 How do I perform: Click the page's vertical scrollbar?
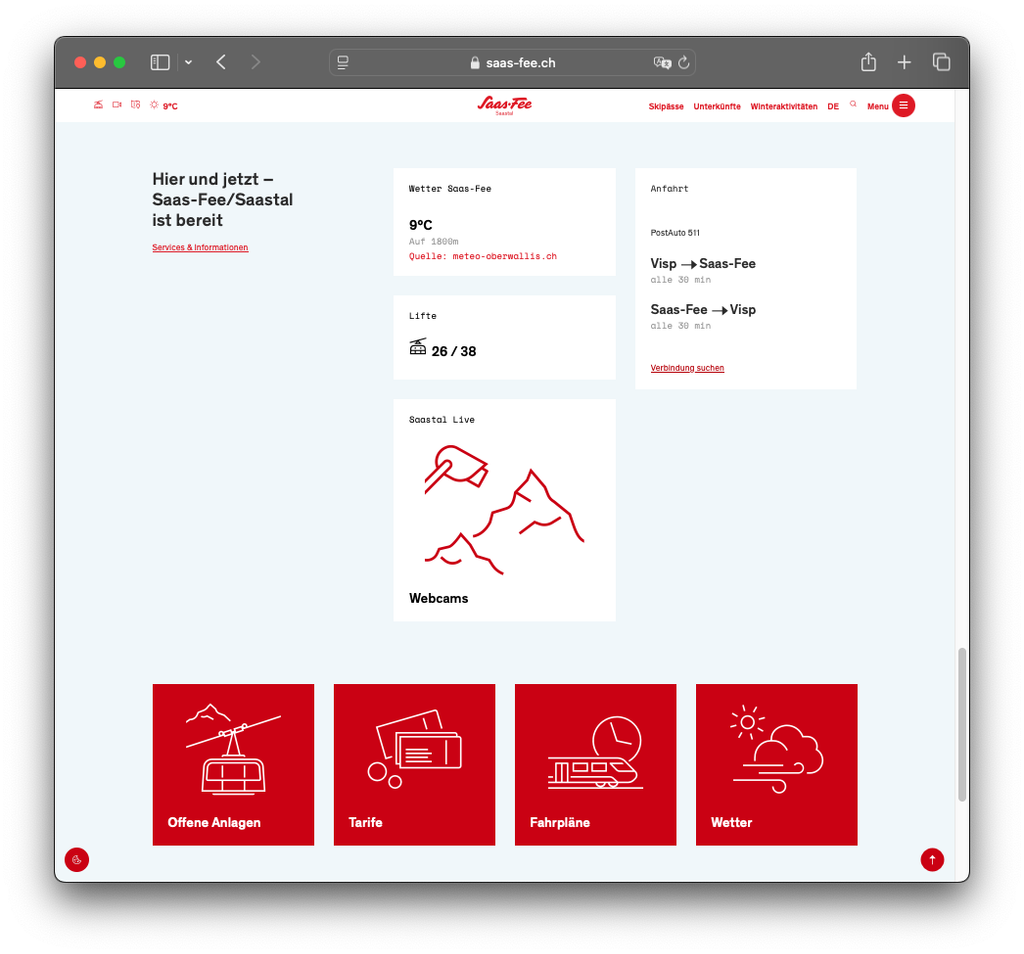click(x=962, y=724)
